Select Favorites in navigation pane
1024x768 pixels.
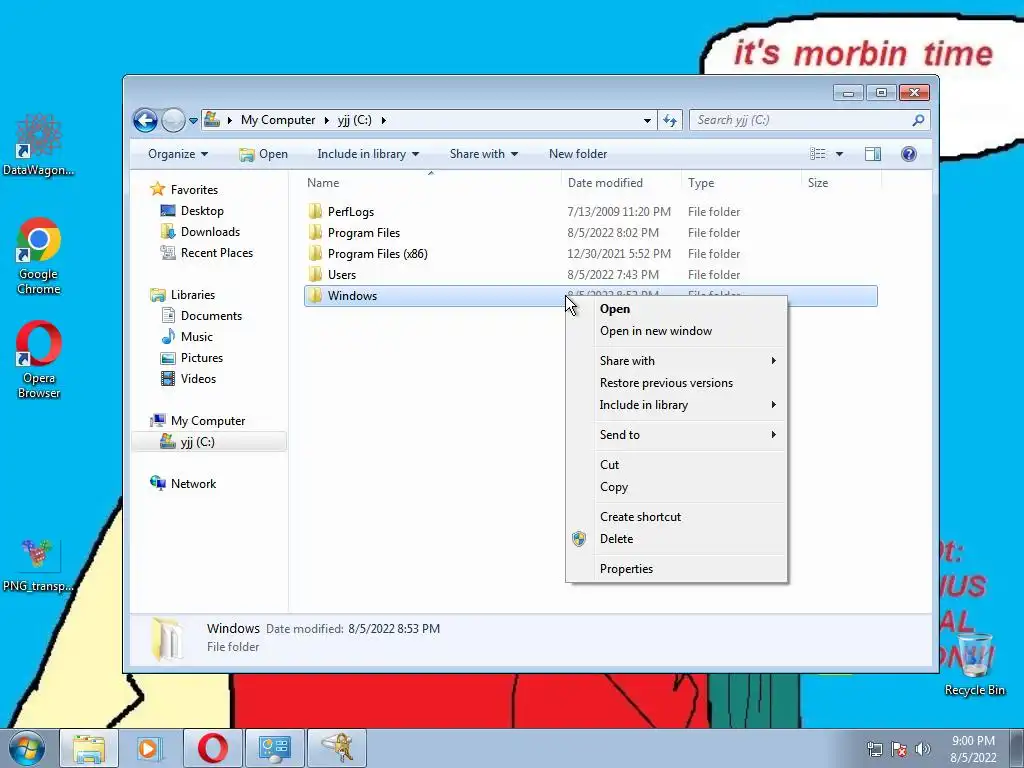194,190
